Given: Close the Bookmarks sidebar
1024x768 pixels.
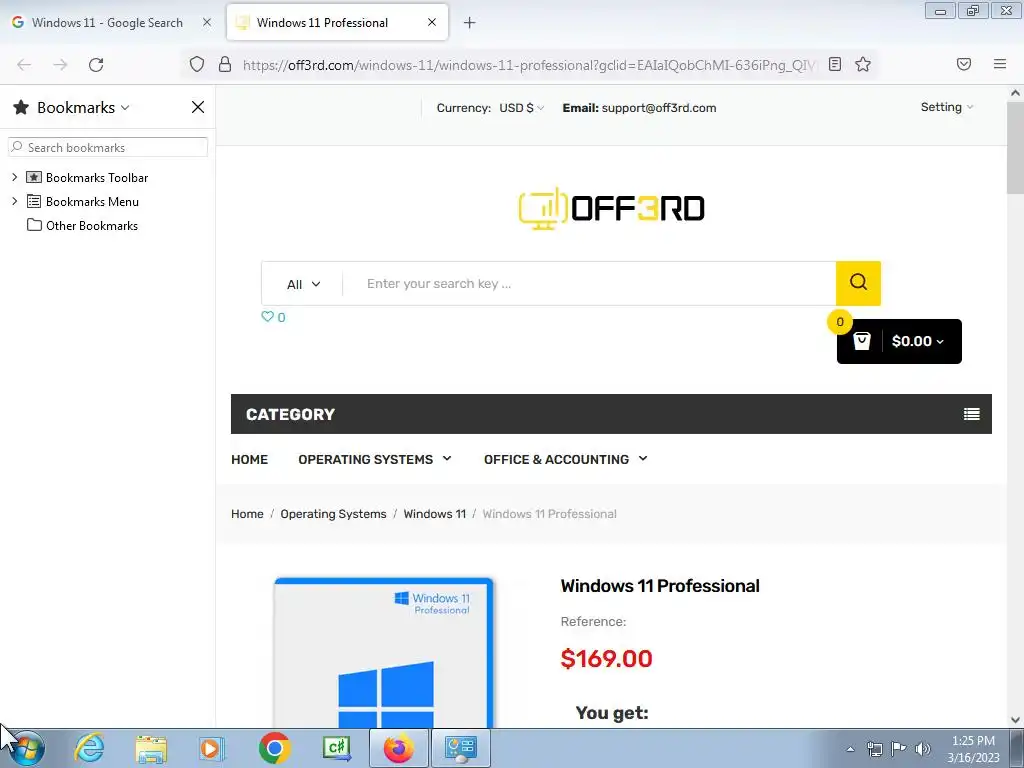Looking at the screenshot, I should coord(198,107).
